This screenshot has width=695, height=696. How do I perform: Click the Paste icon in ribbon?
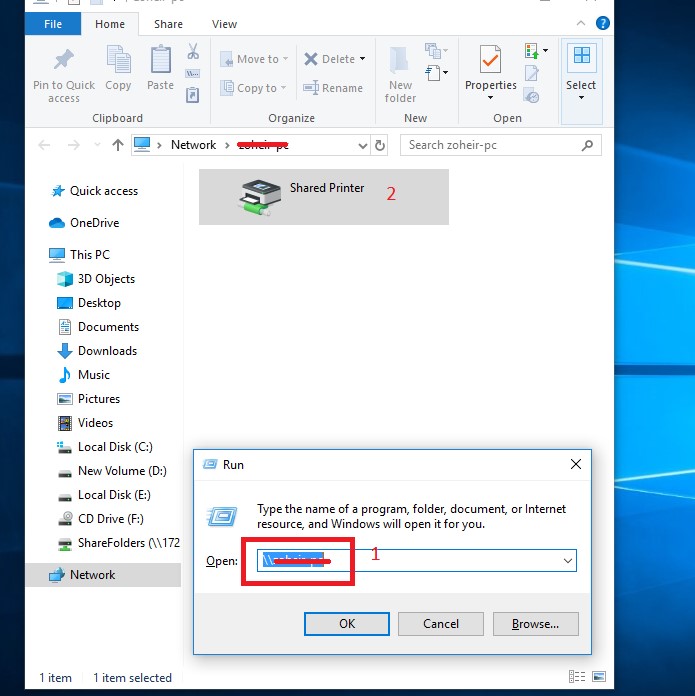pyautogui.click(x=160, y=61)
